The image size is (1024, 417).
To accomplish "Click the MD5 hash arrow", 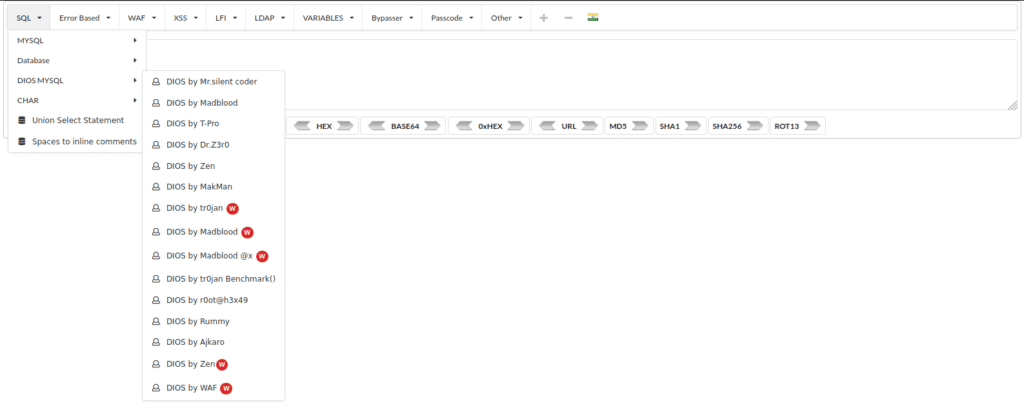I will (640, 127).
